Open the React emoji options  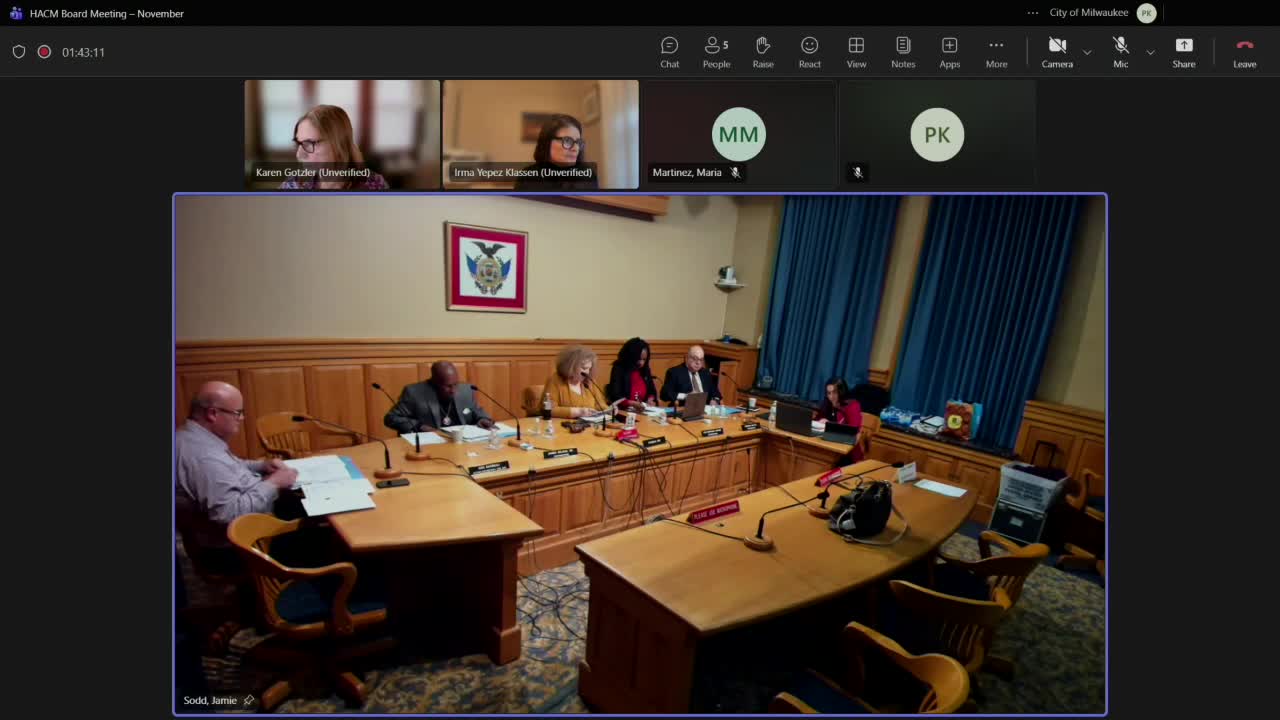click(809, 52)
